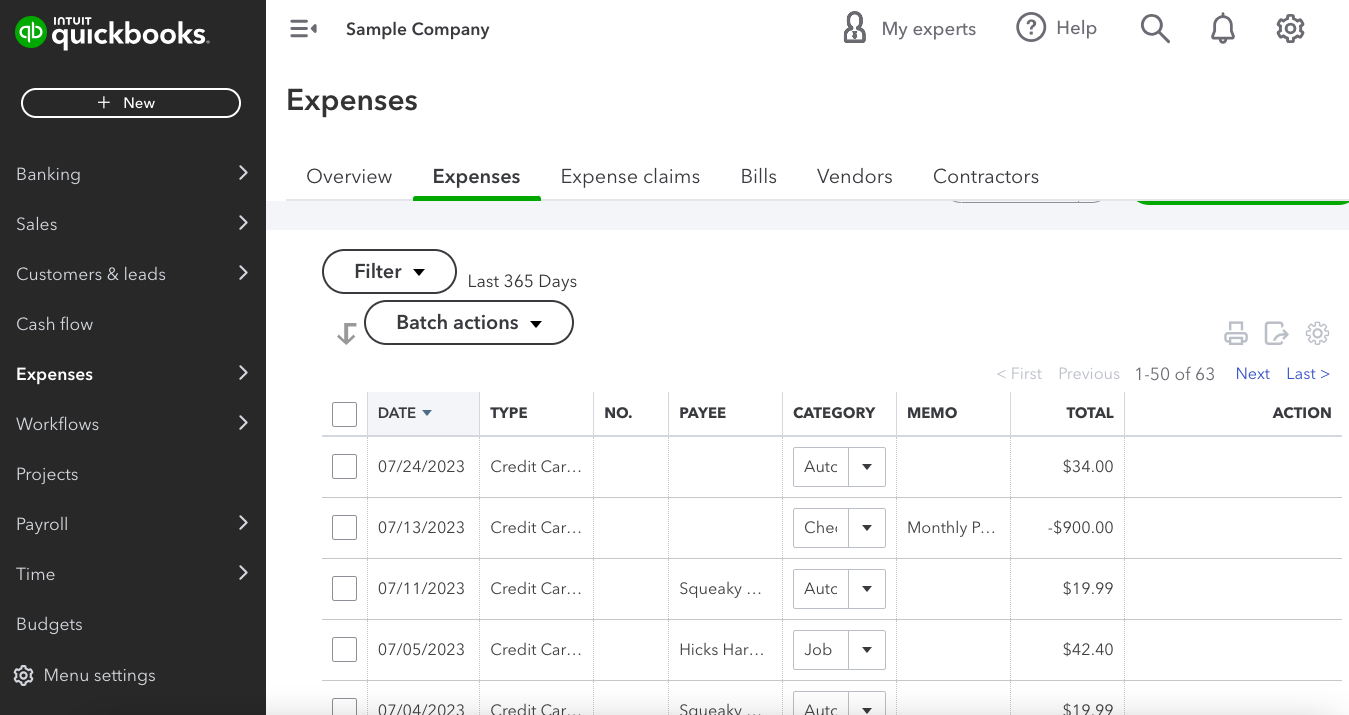Expand the Batch actions dropdown
Screen dimensions: 1349x715
coord(468,323)
